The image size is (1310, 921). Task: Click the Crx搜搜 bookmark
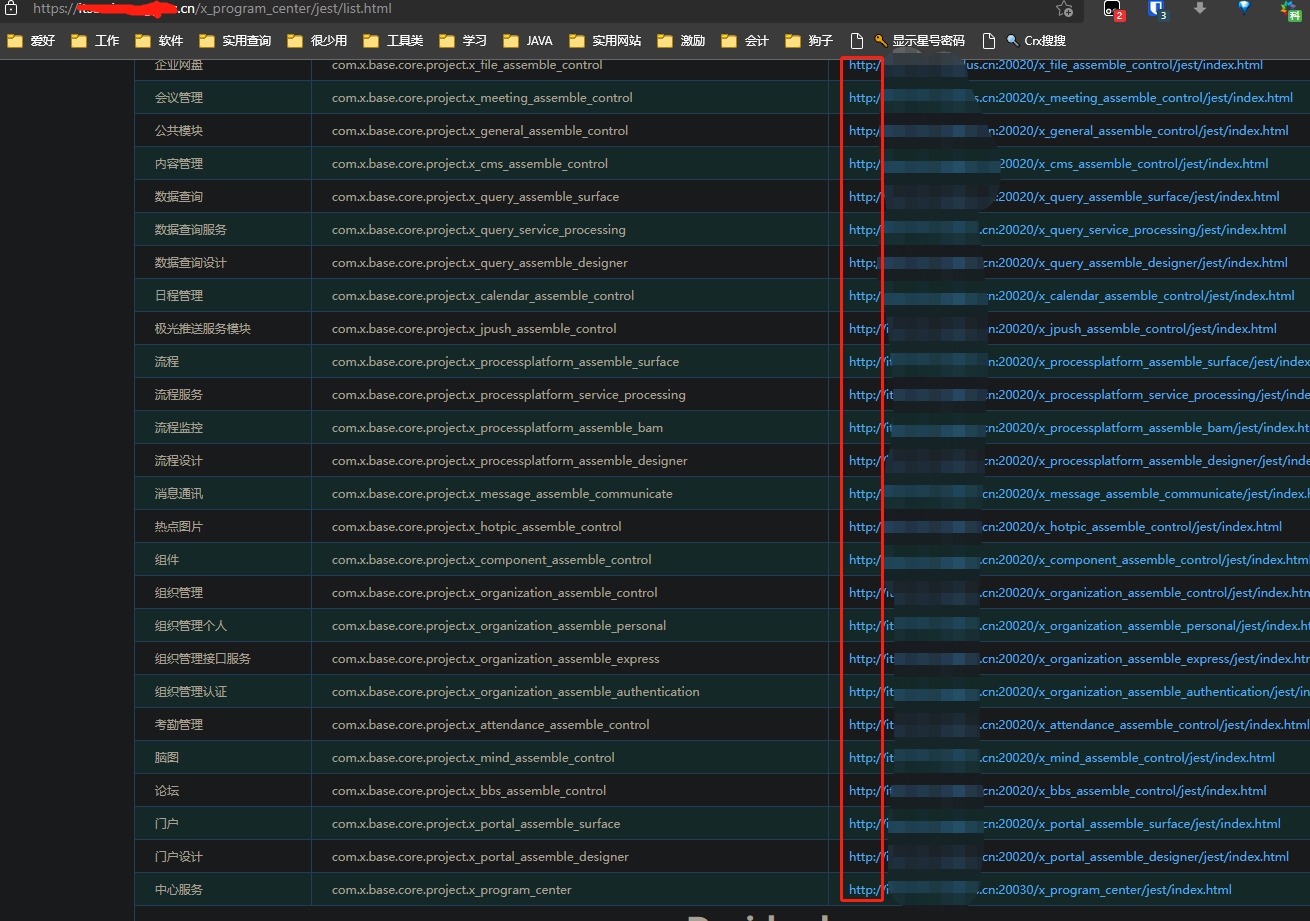(x=1036, y=41)
